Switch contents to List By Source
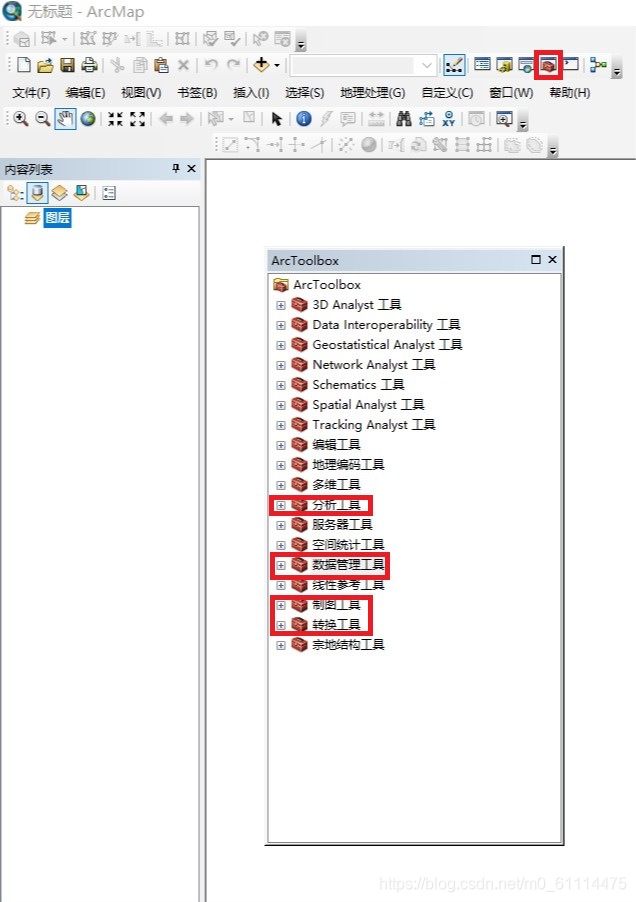This screenshot has height=902, width=636. (37, 193)
